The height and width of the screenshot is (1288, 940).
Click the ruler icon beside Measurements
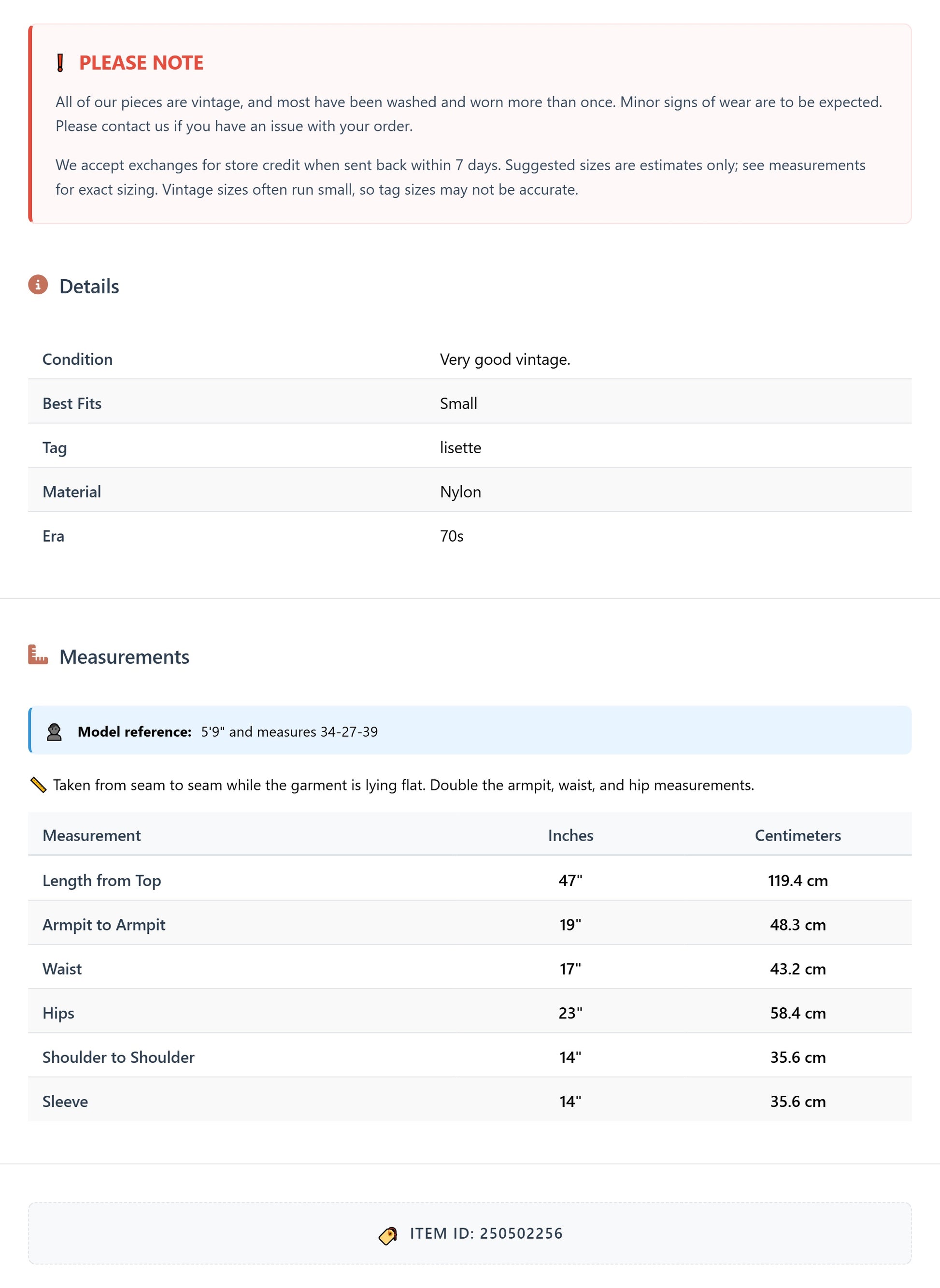pyautogui.click(x=38, y=655)
